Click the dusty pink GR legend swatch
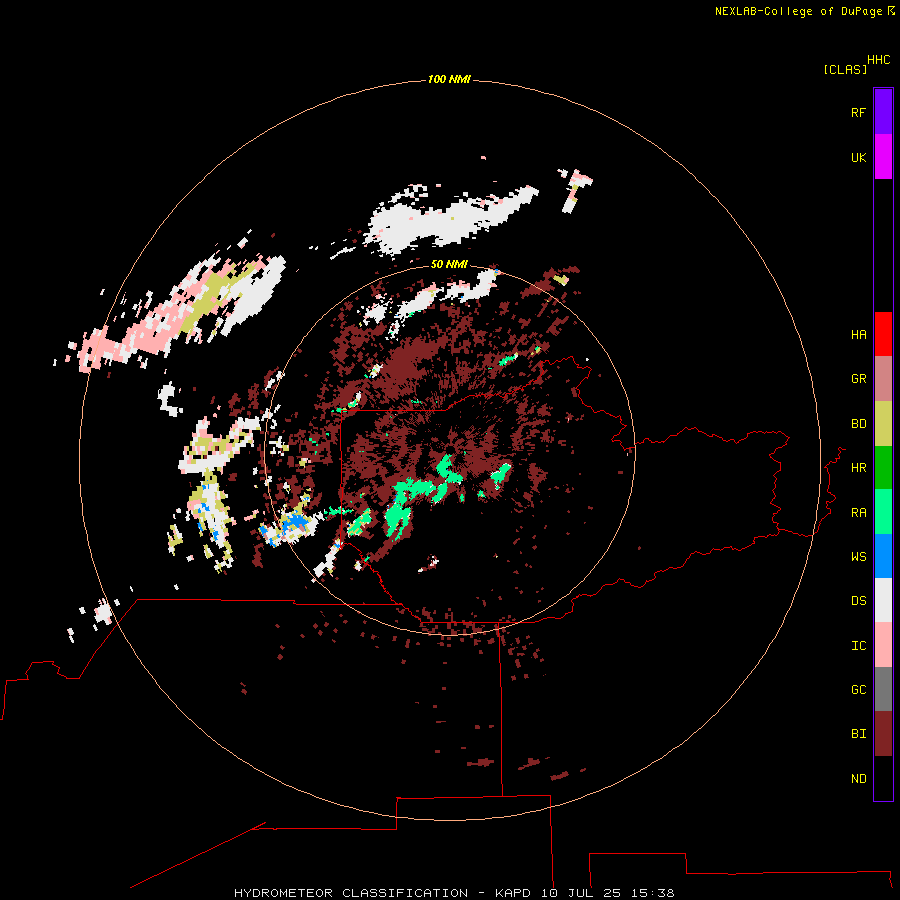 coord(883,379)
